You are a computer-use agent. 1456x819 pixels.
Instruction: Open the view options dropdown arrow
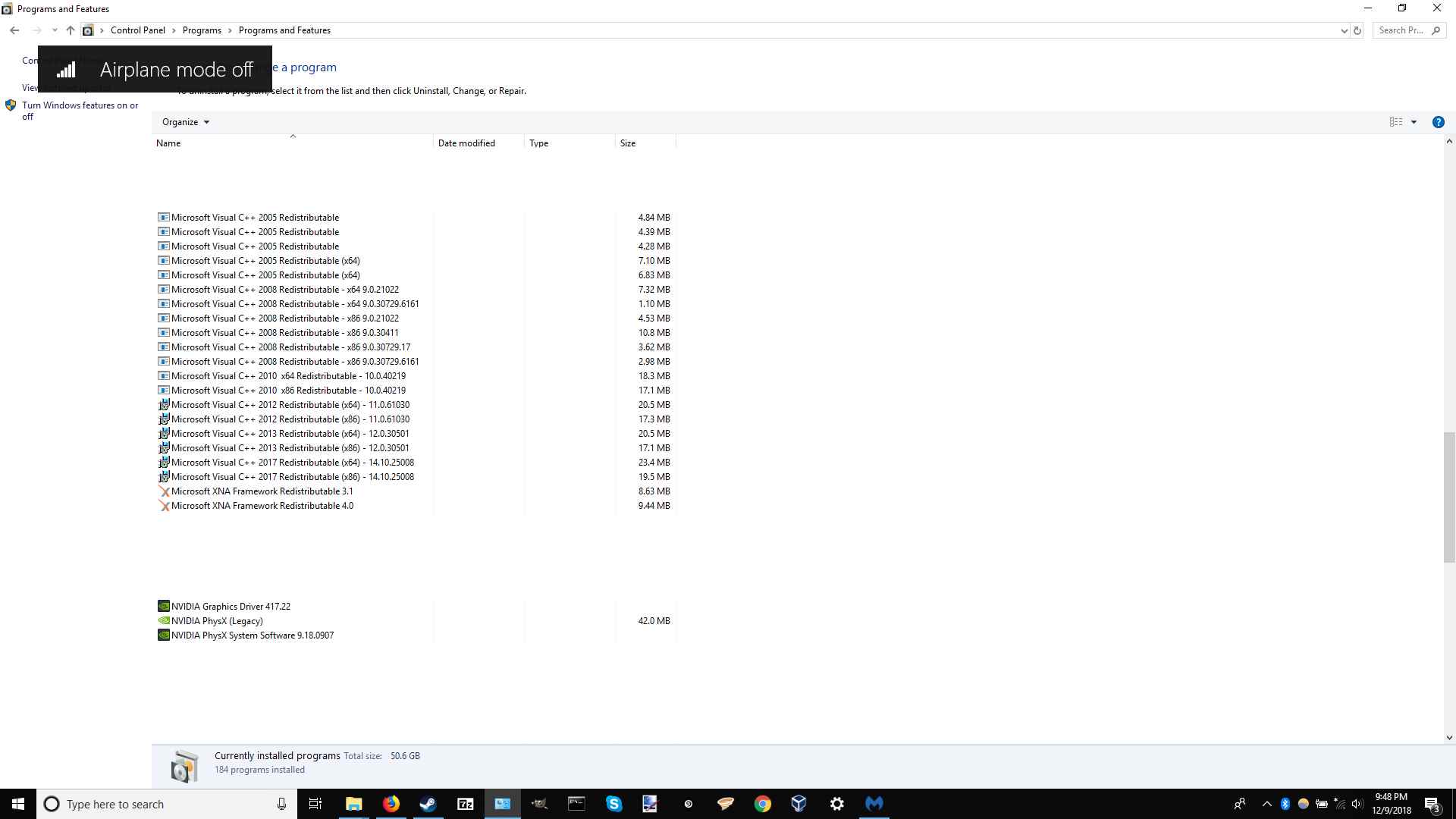pyautogui.click(x=1414, y=122)
